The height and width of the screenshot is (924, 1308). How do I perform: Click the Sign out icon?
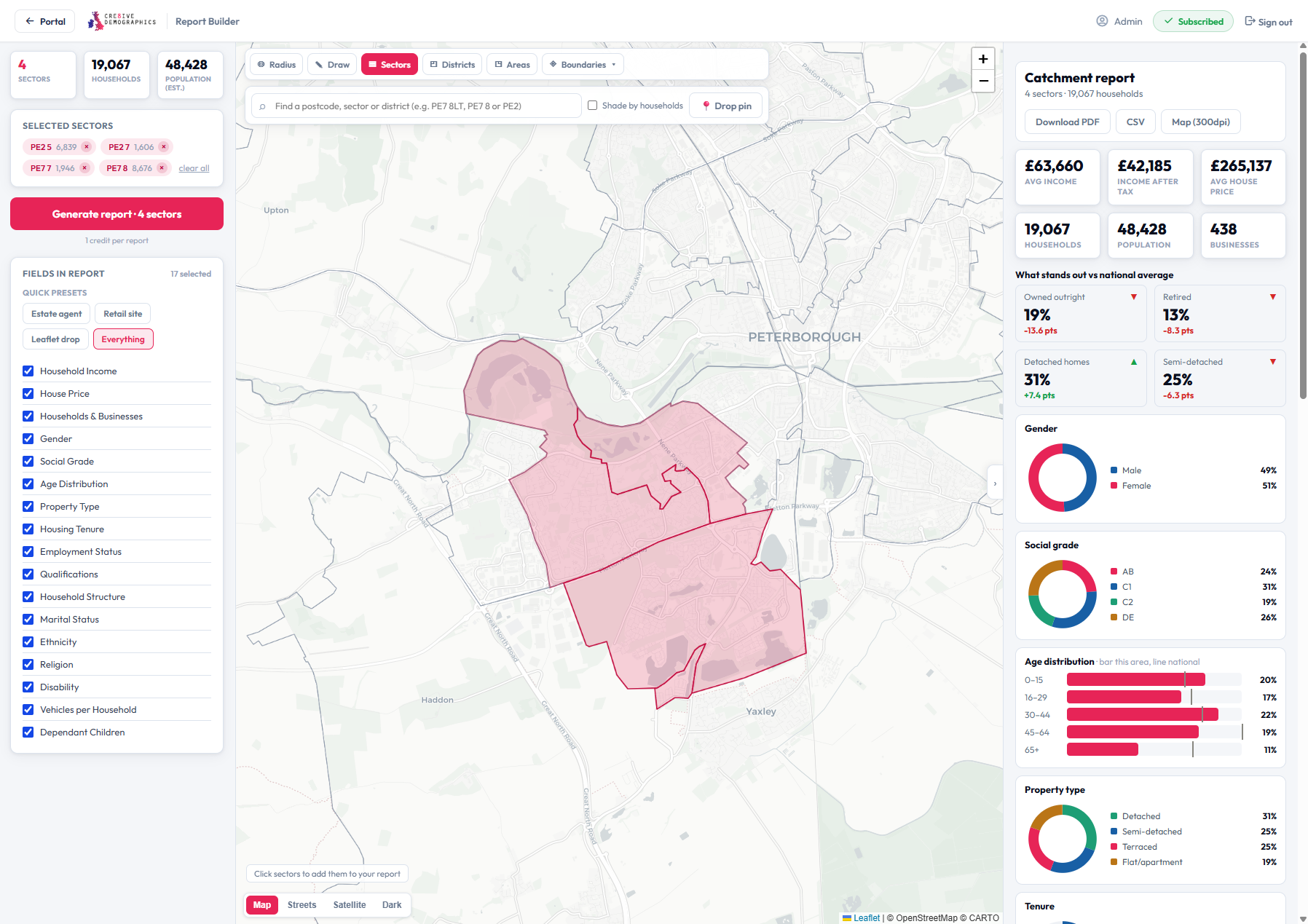click(x=1250, y=21)
